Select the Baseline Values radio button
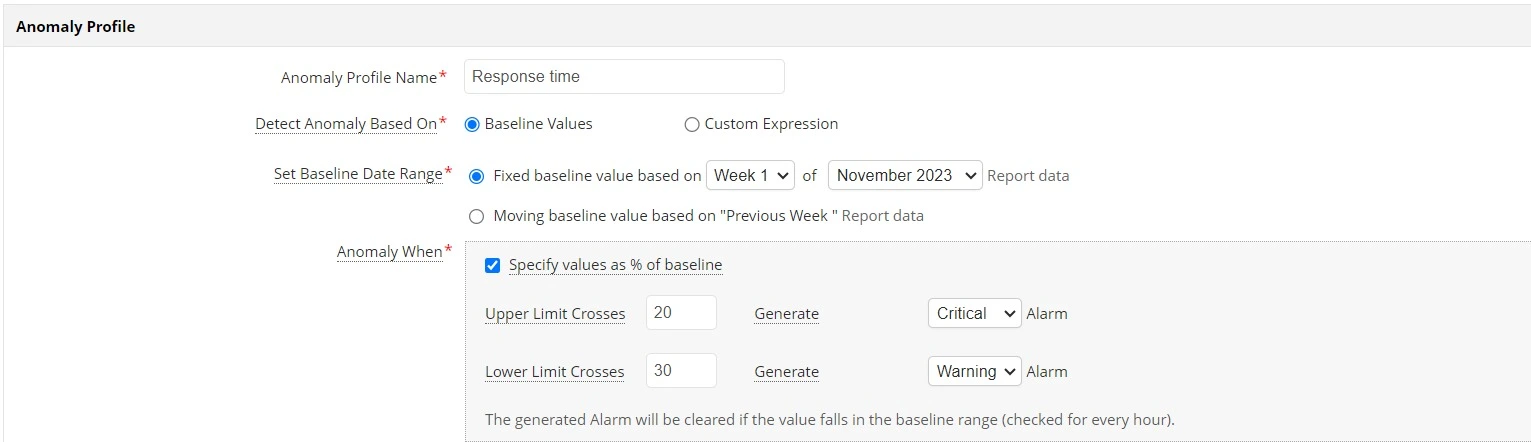Image resolution: width=1531 pixels, height=442 pixels. [472, 124]
